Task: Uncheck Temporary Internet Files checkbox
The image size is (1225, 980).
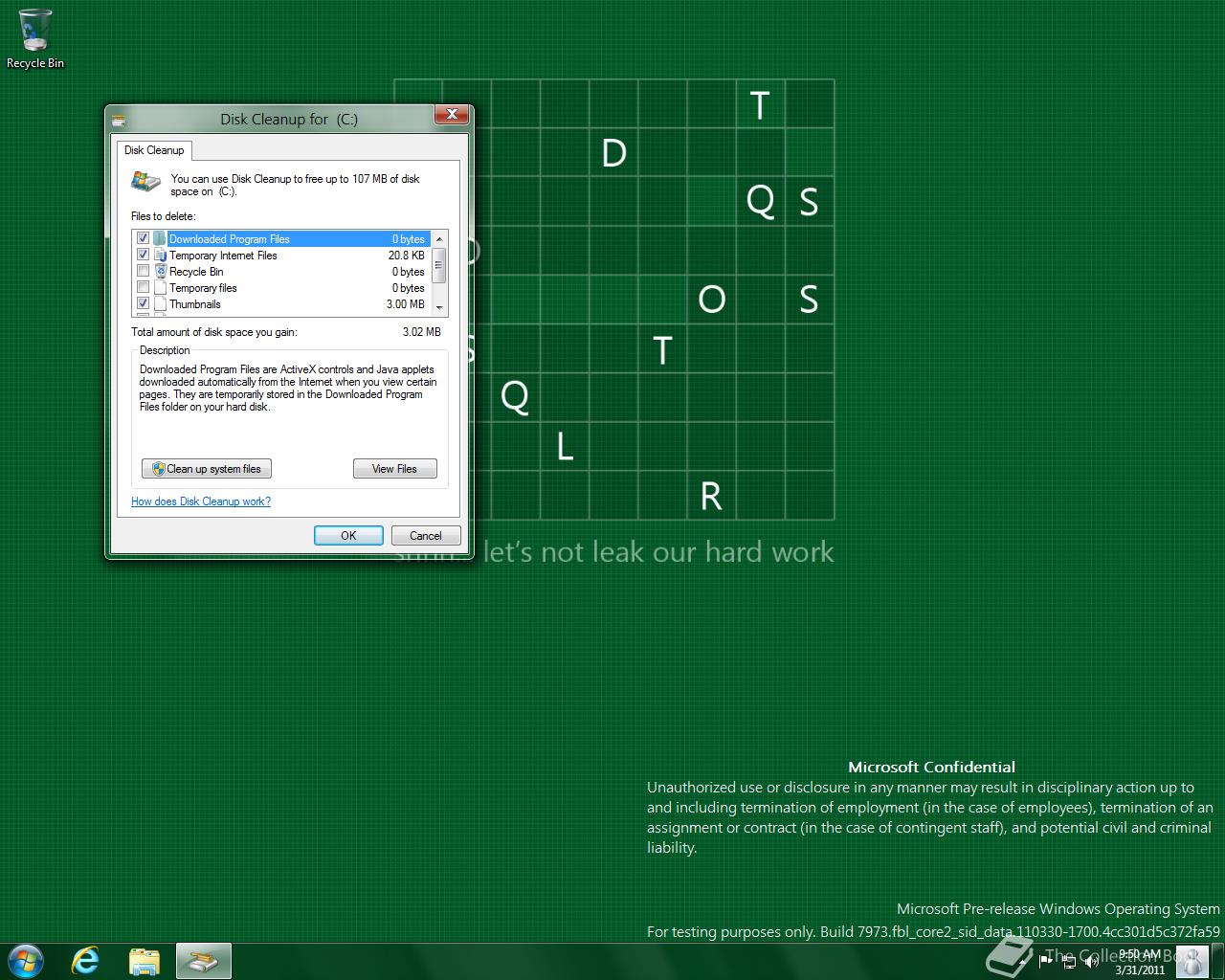Action: (x=144, y=255)
